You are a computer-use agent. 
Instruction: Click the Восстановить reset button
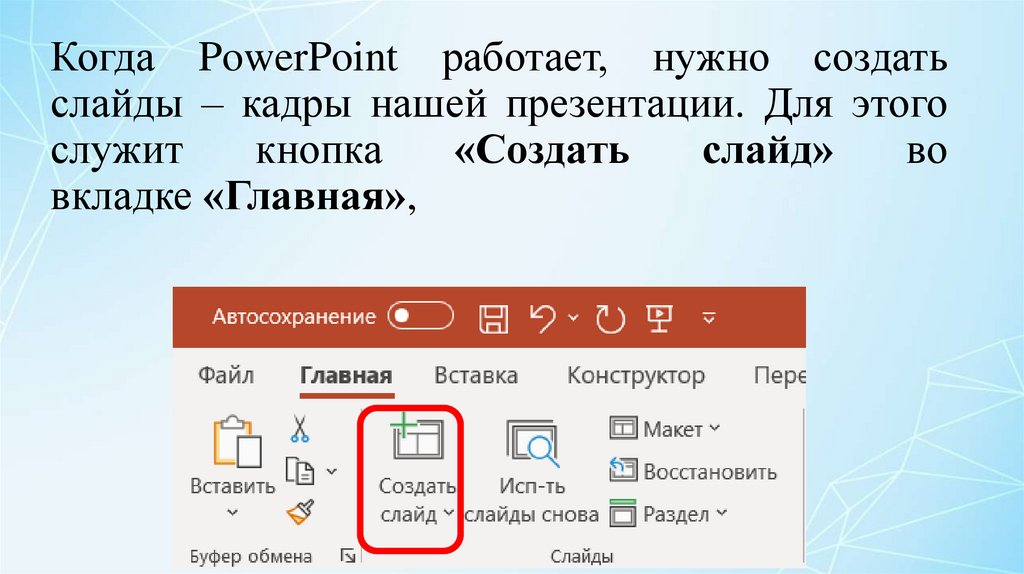pyautogui.click(x=693, y=471)
